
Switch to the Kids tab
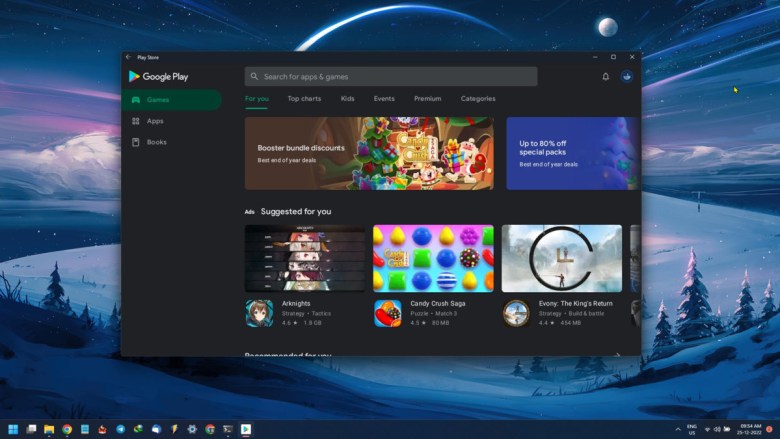[x=348, y=99]
